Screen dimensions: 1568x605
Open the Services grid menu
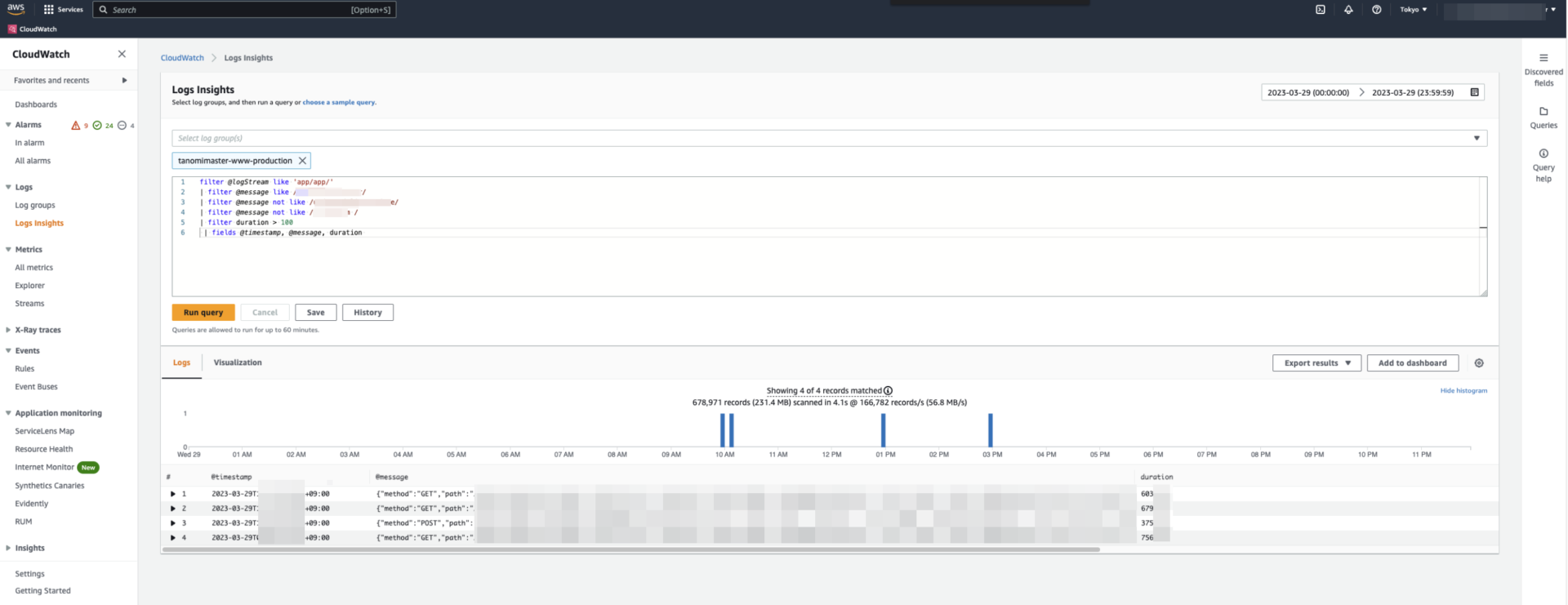[x=63, y=10]
